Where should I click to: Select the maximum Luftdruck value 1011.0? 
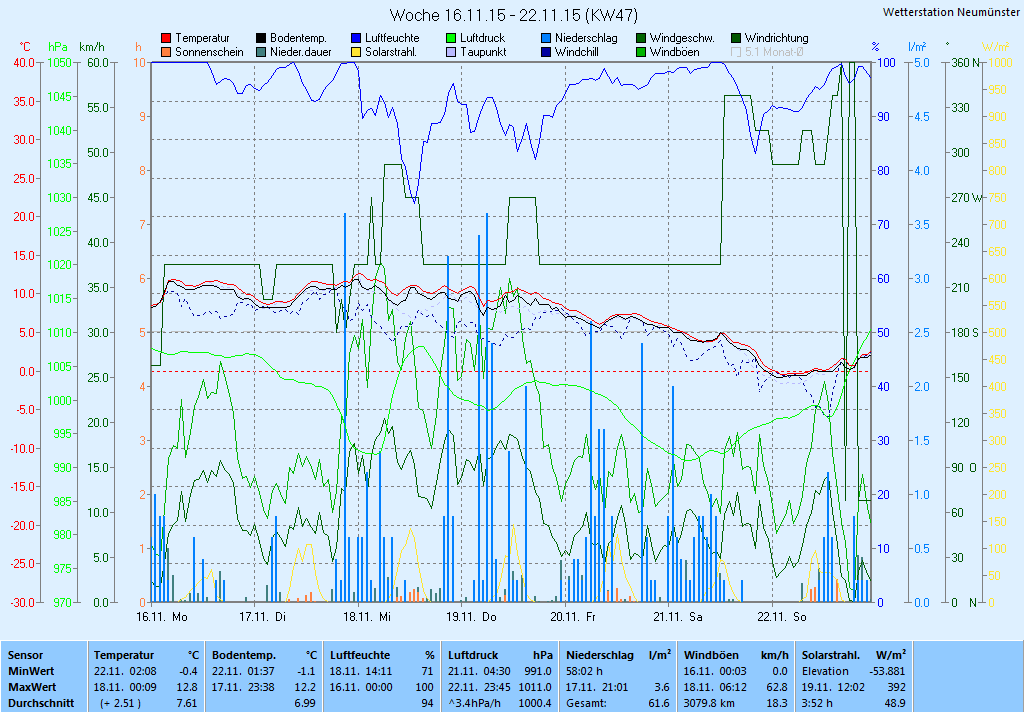click(x=536, y=688)
